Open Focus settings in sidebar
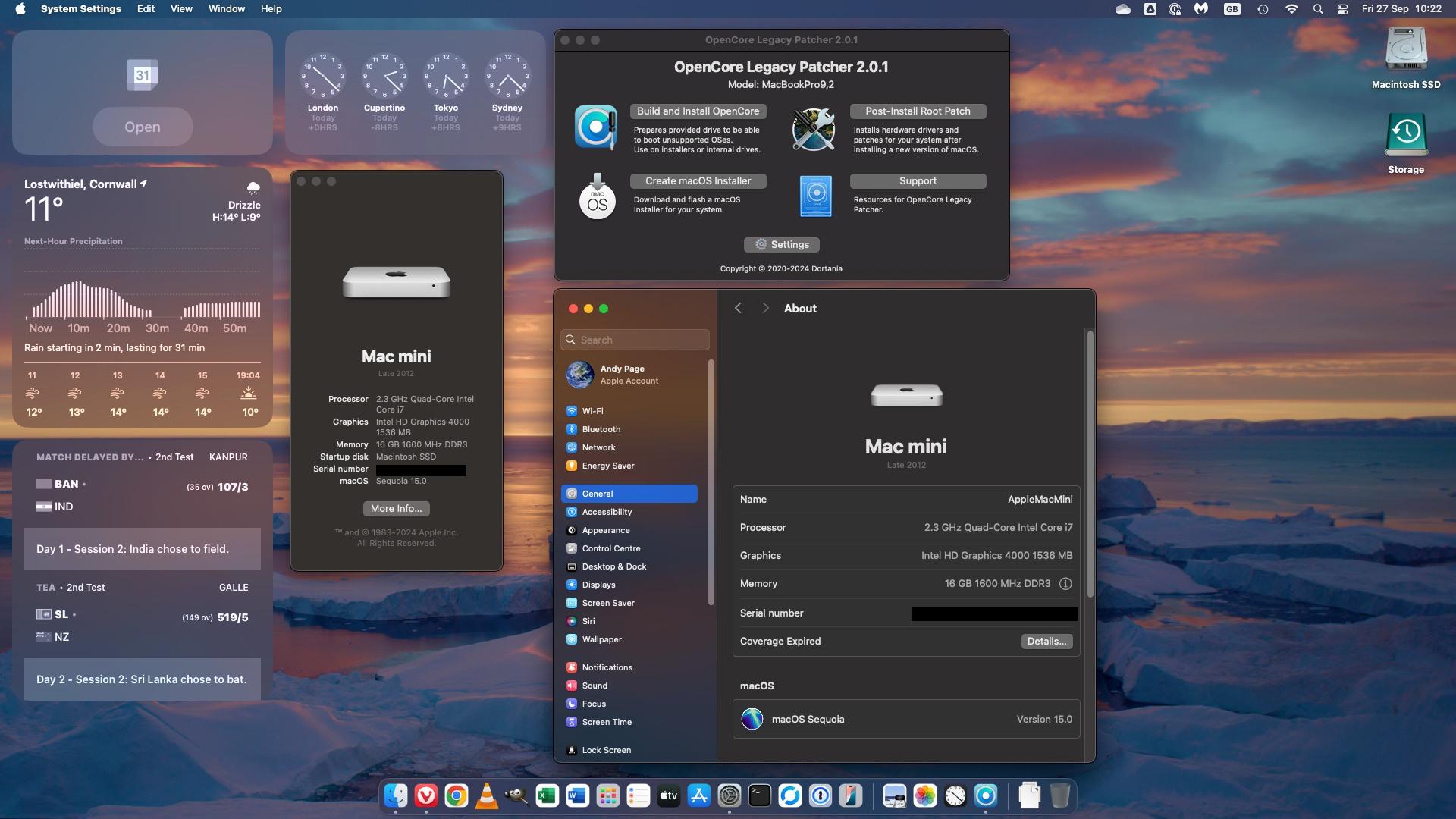 pyautogui.click(x=629, y=704)
